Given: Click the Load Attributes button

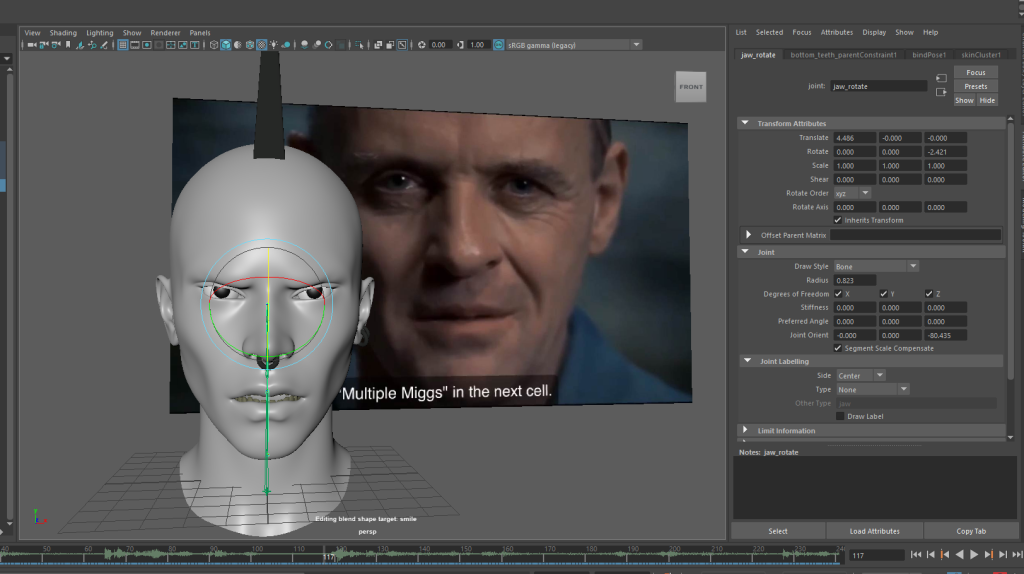Looking at the screenshot, I should click(x=874, y=531).
